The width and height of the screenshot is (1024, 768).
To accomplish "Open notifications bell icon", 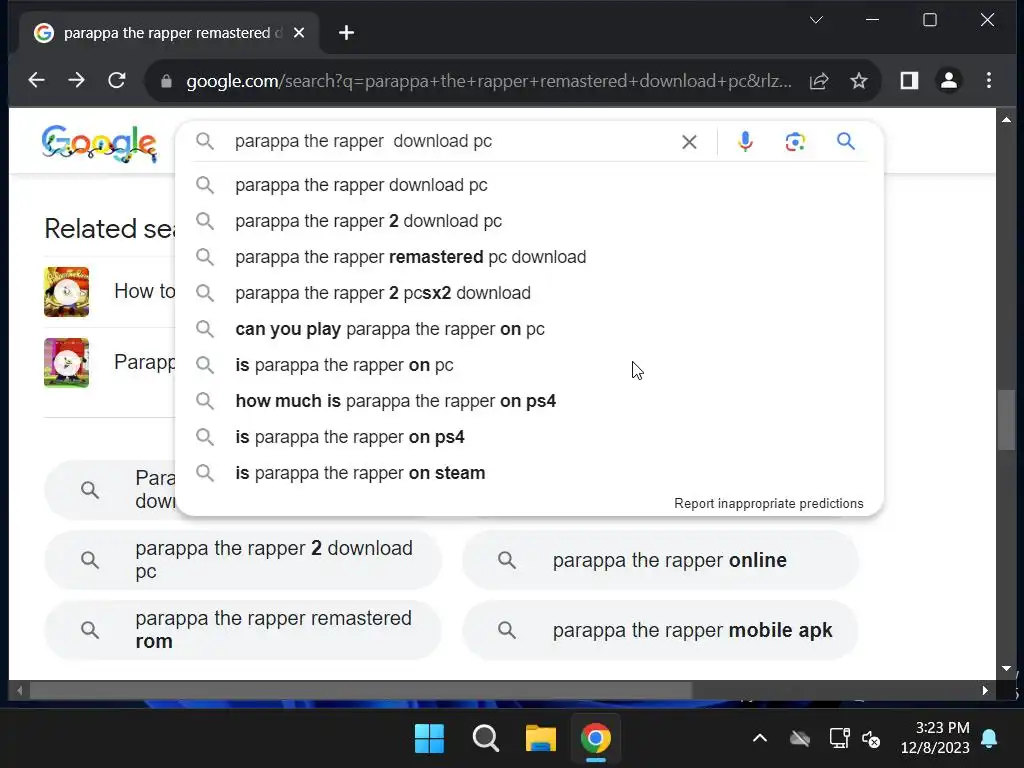I will click(x=989, y=739).
